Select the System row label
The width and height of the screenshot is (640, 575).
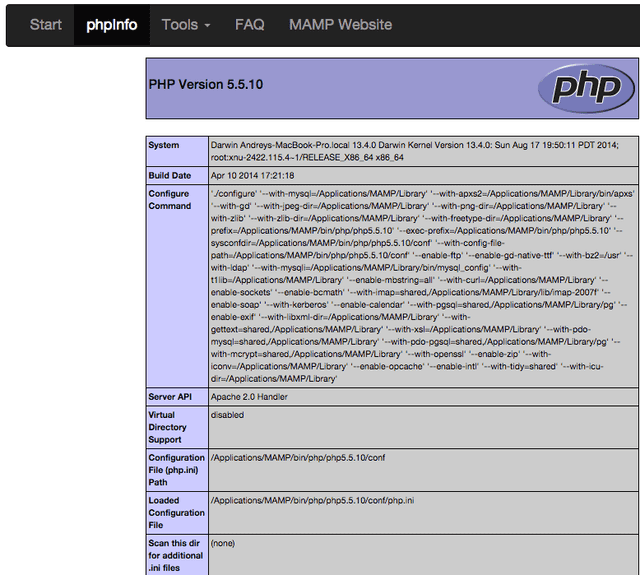164,145
